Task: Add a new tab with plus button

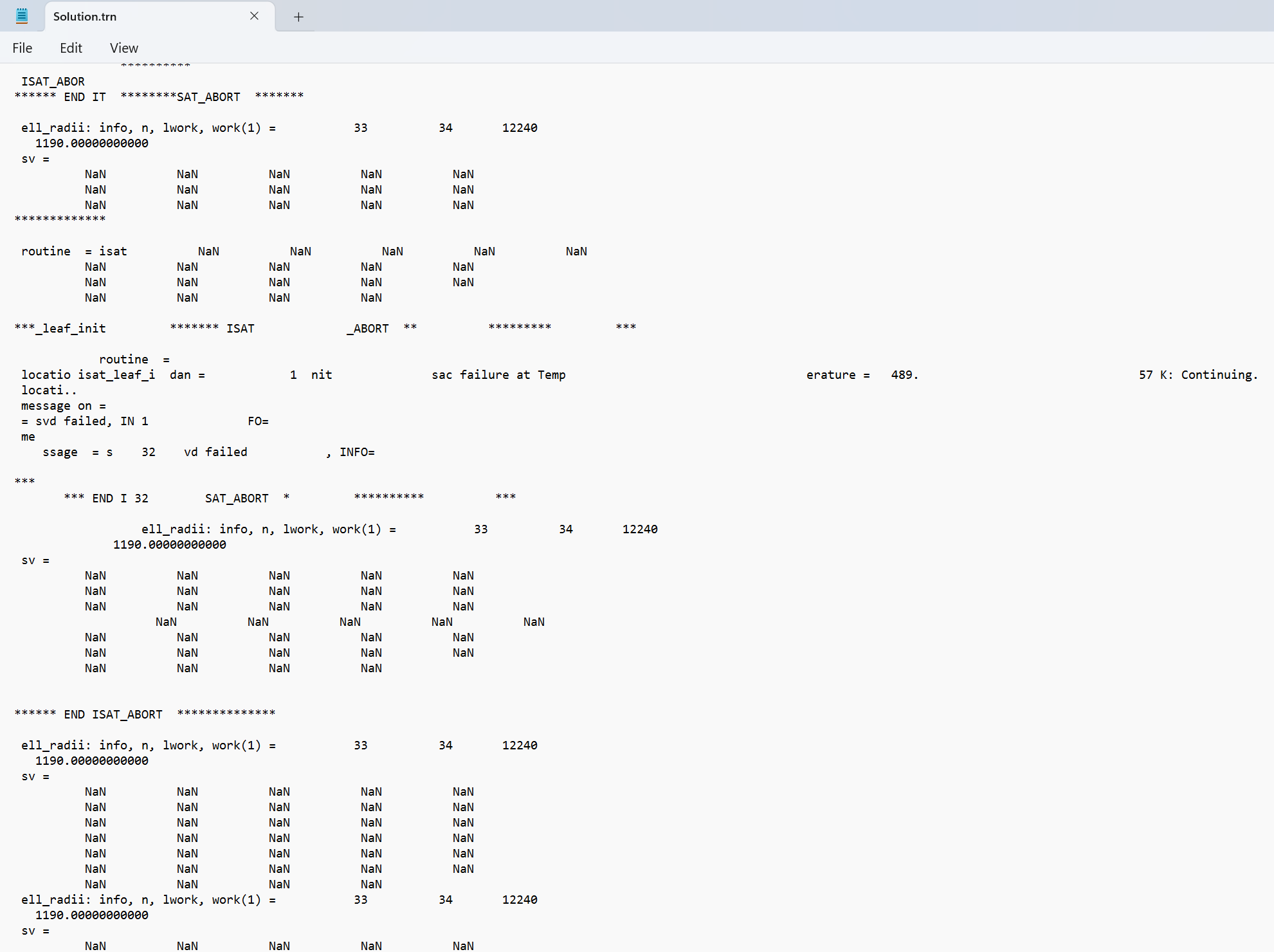Action: pyautogui.click(x=298, y=17)
